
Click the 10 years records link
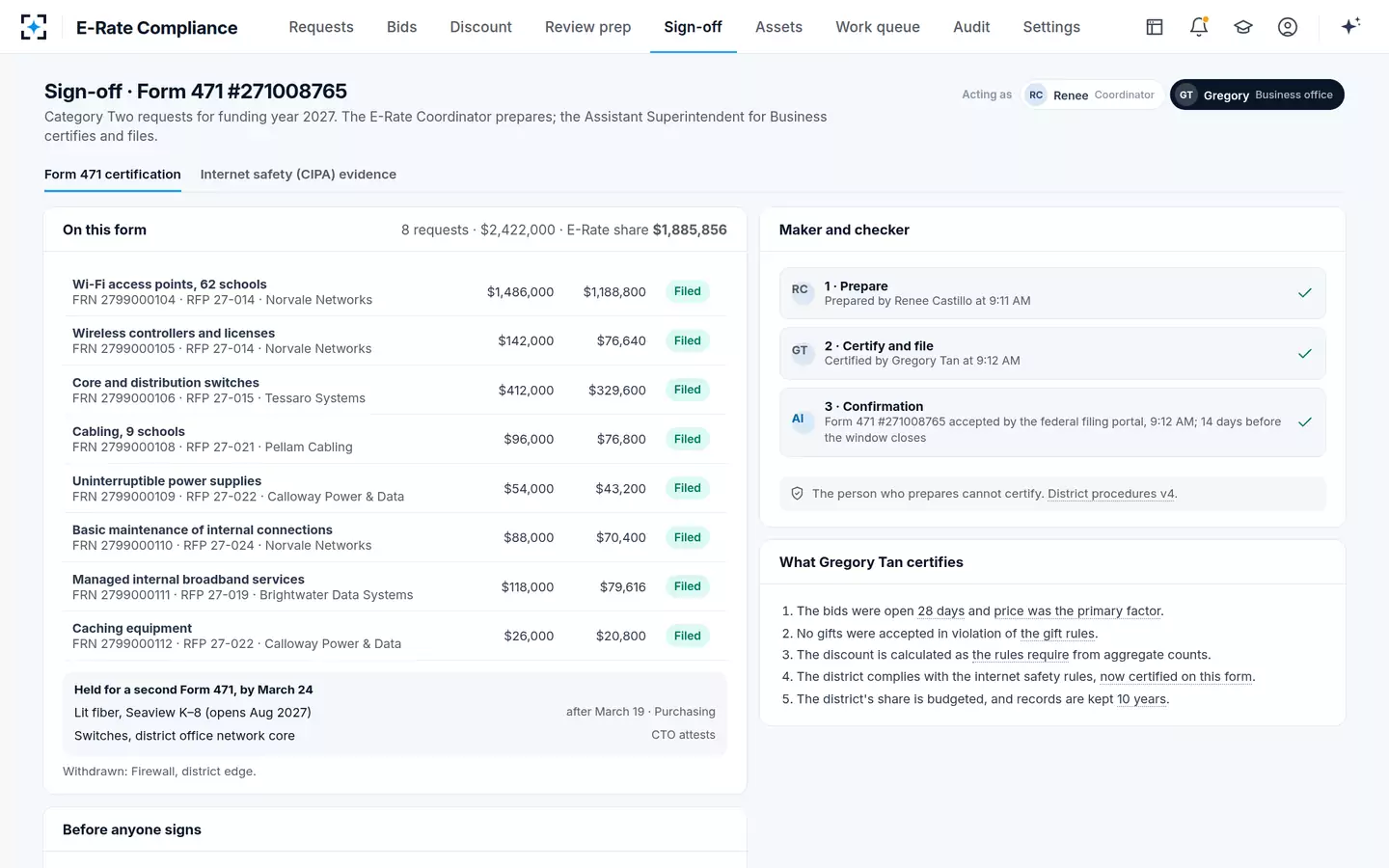point(1142,699)
